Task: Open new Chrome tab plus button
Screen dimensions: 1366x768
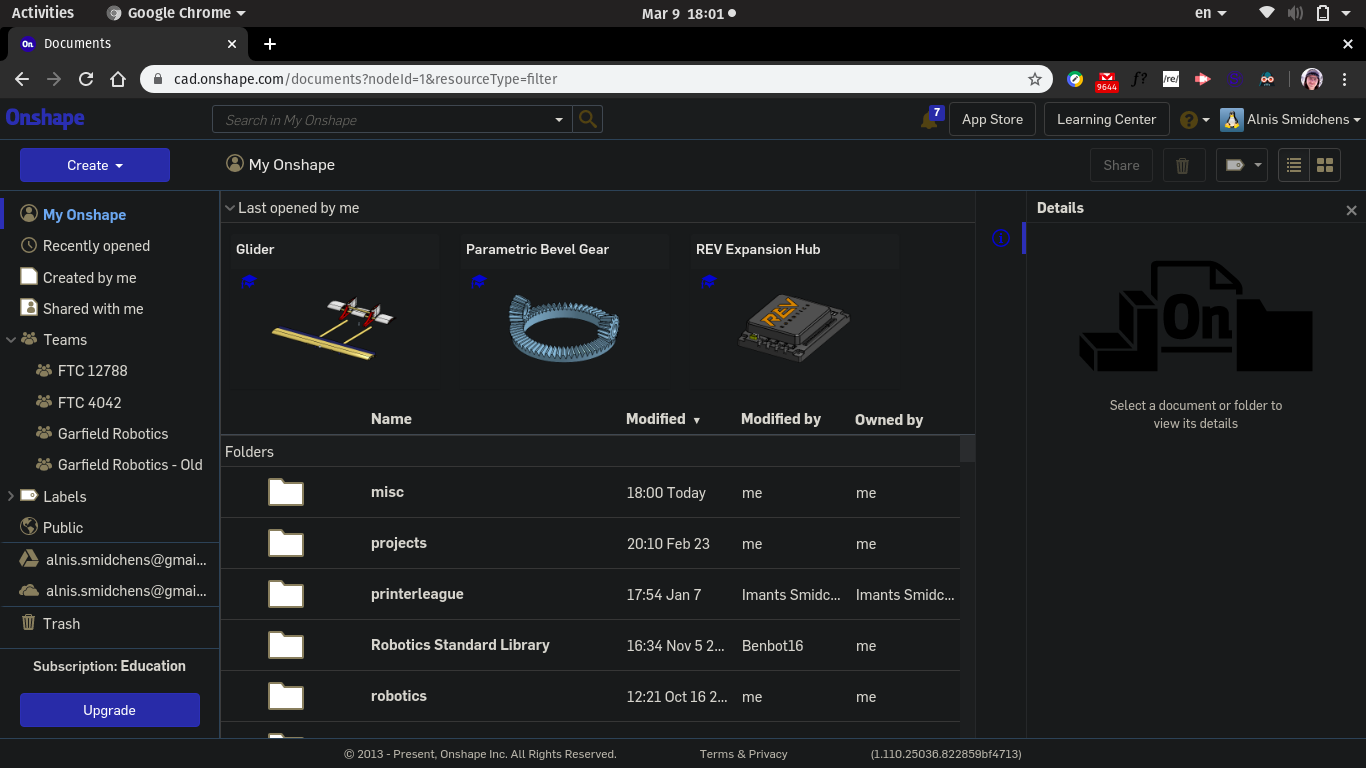Action: click(x=270, y=44)
